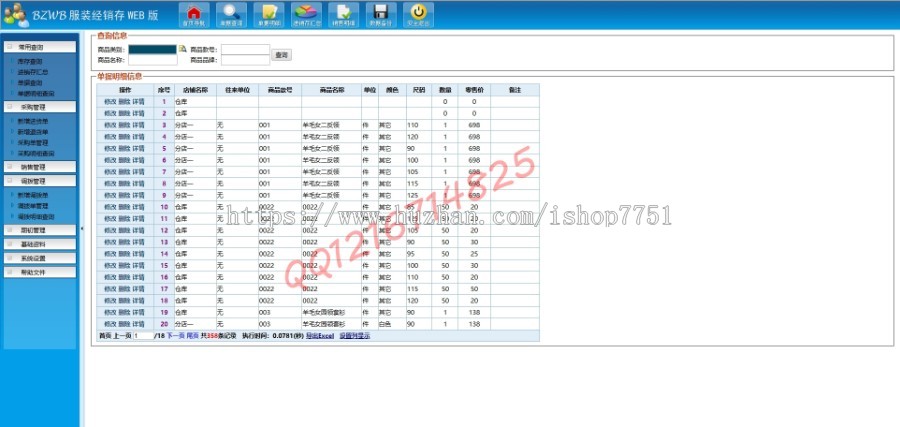Viewport: 900px width, 427px height.
Task: Click price cell 25 in row 14
Action: (474, 254)
